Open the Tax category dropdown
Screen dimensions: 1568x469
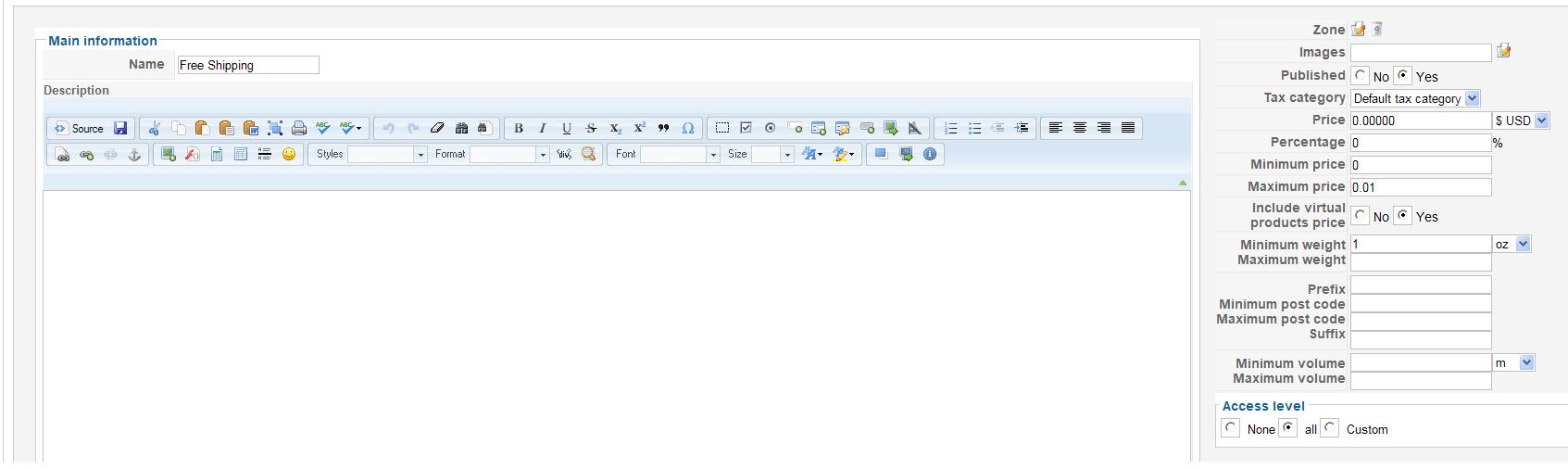click(x=1415, y=98)
